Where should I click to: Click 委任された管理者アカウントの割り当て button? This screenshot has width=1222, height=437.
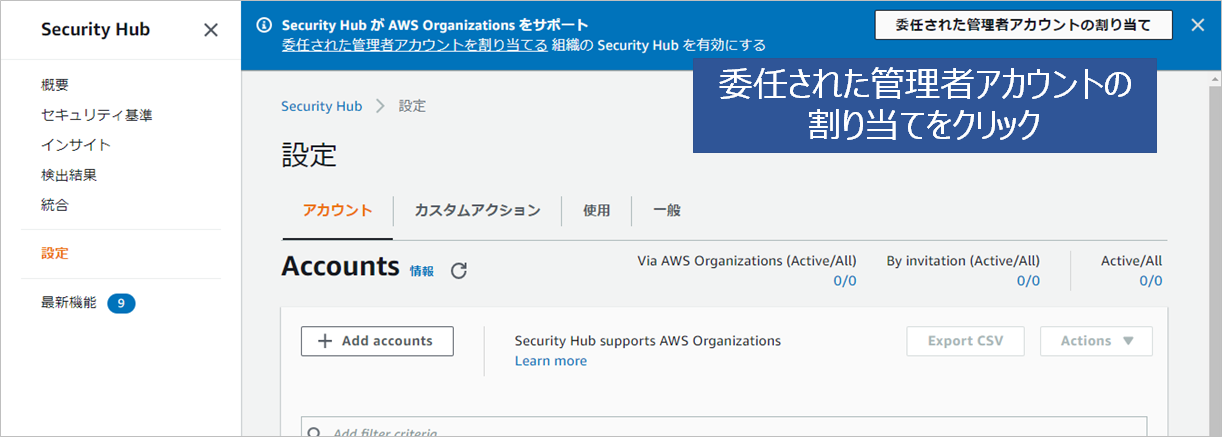coord(1023,25)
